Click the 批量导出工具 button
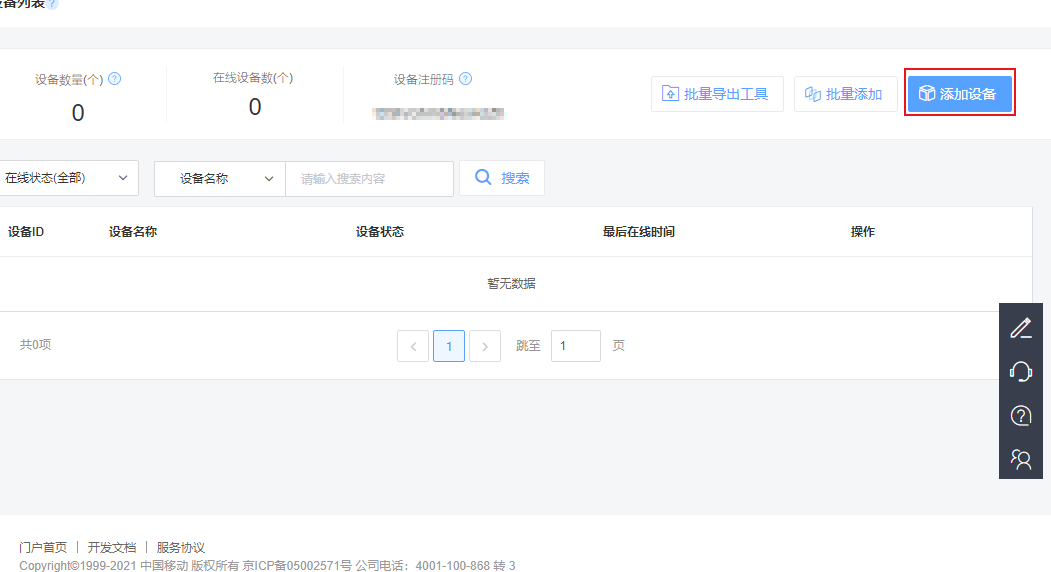Viewport: 1051px width, 572px height. [x=717, y=94]
